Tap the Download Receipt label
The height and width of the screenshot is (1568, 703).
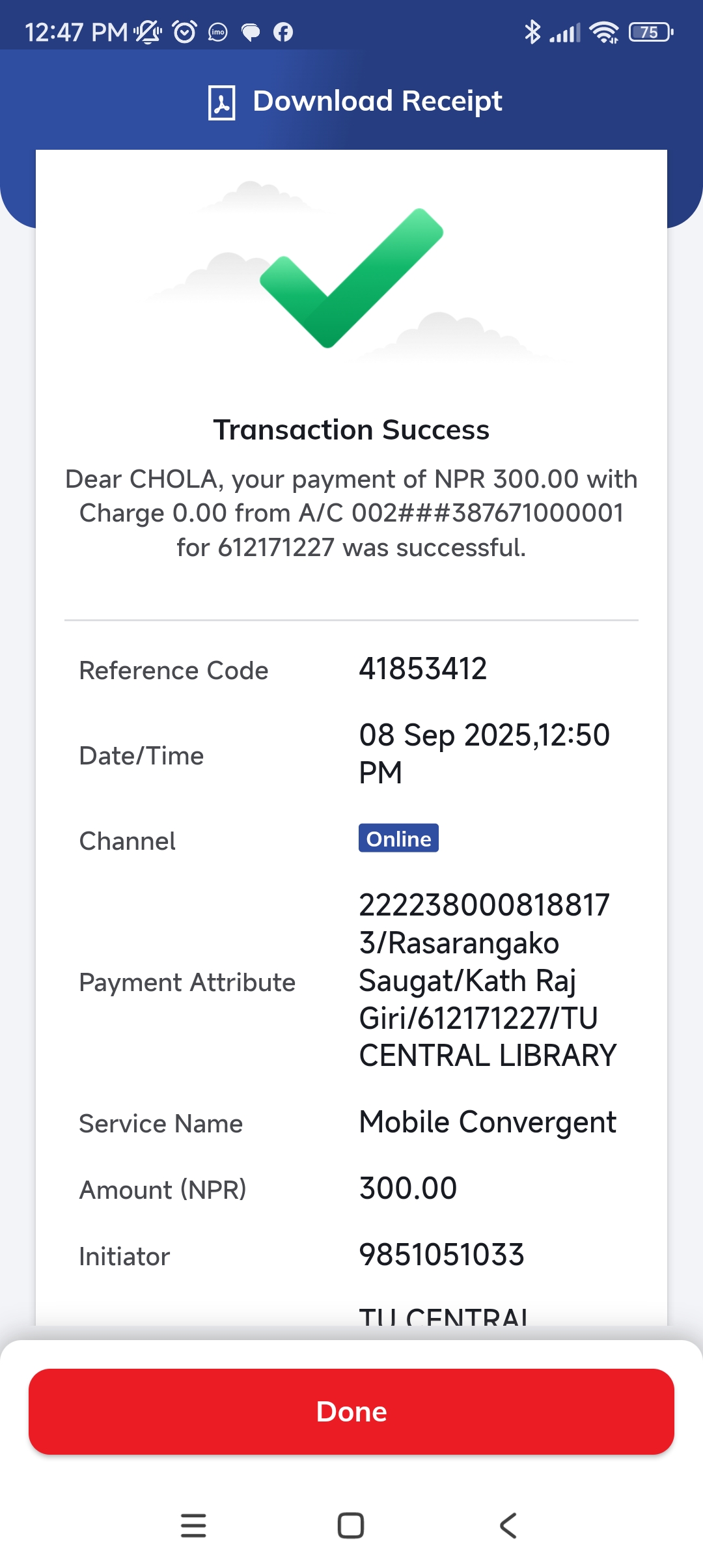pos(377,101)
